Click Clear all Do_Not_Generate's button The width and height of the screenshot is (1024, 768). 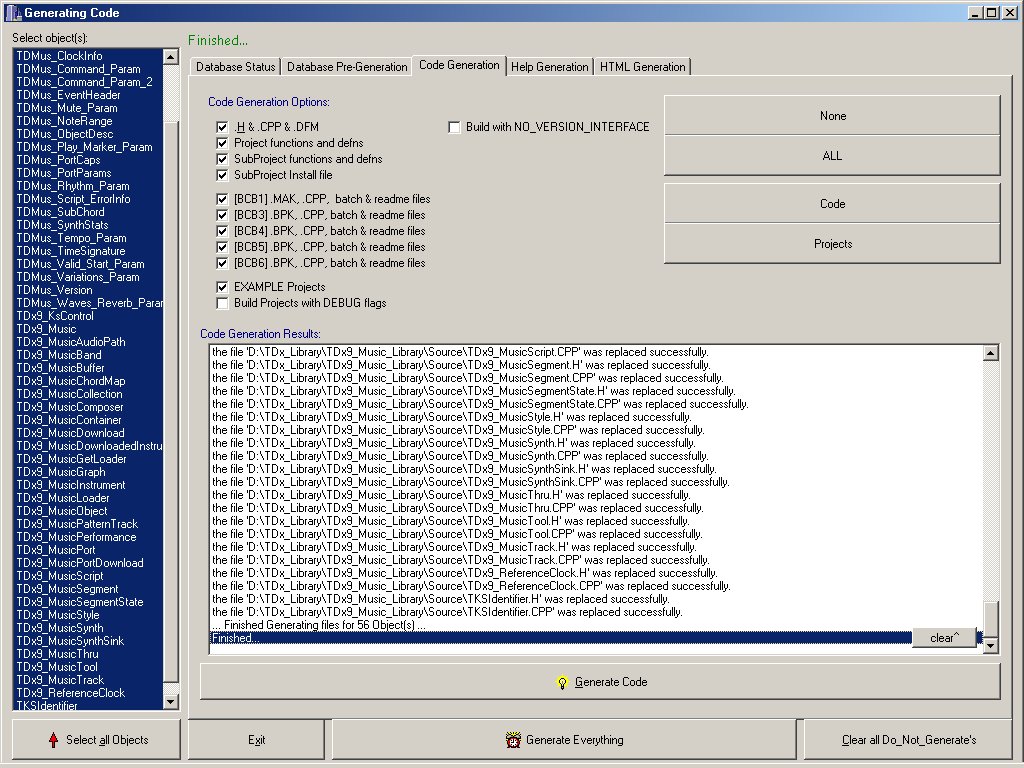(908, 740)
